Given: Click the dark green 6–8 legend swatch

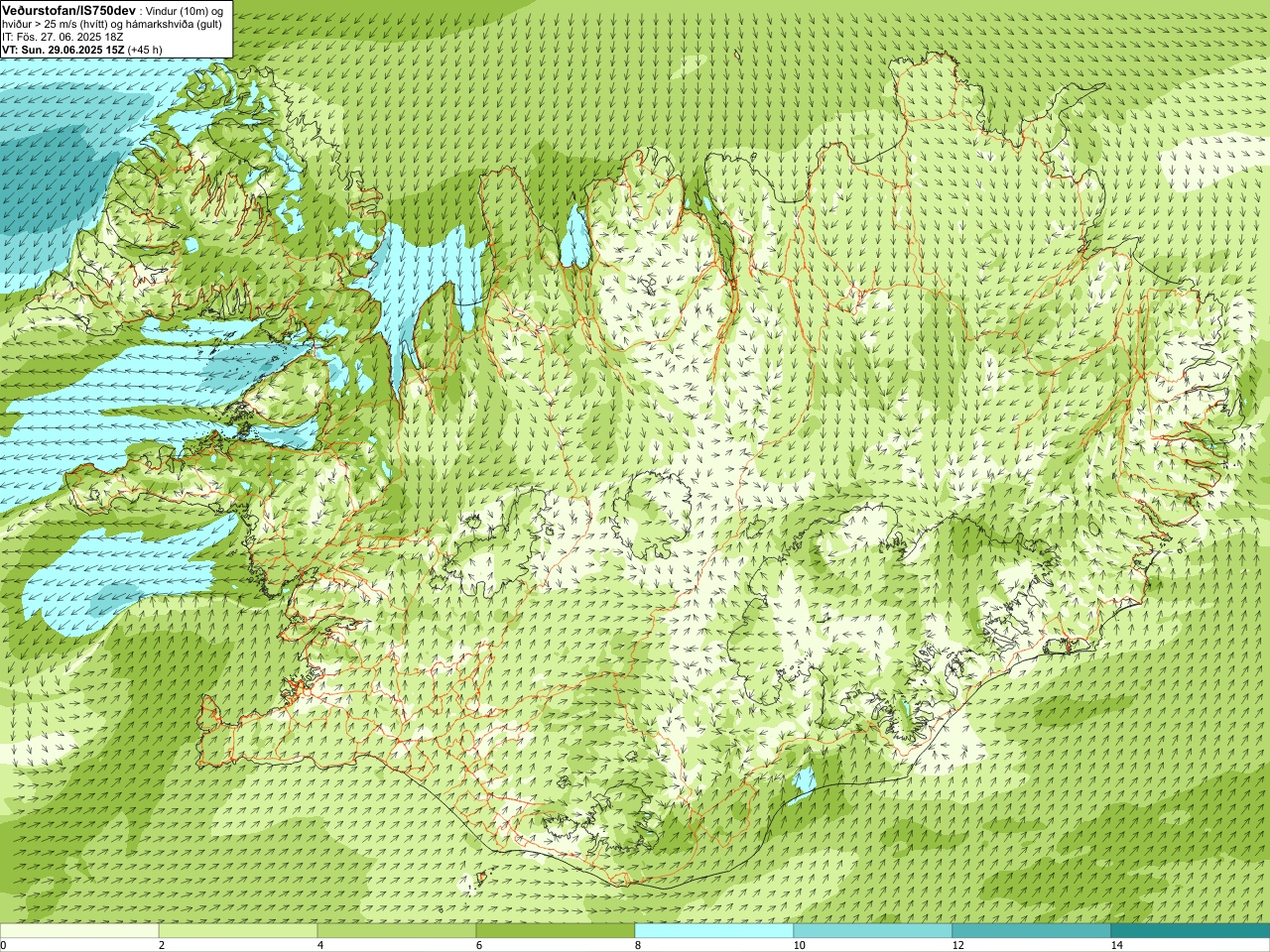Looking at the screenshot, I should tap(556, 930).
